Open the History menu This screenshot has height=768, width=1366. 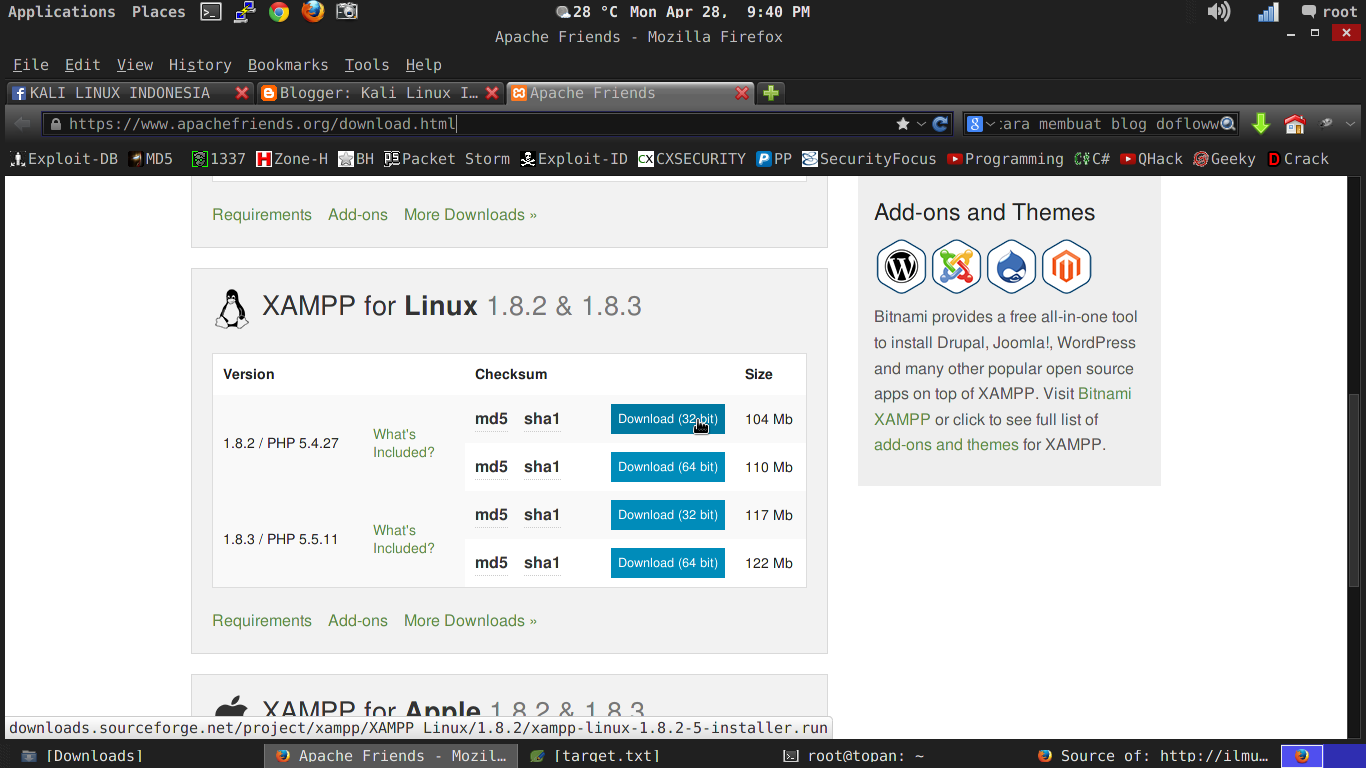[200, 65]
